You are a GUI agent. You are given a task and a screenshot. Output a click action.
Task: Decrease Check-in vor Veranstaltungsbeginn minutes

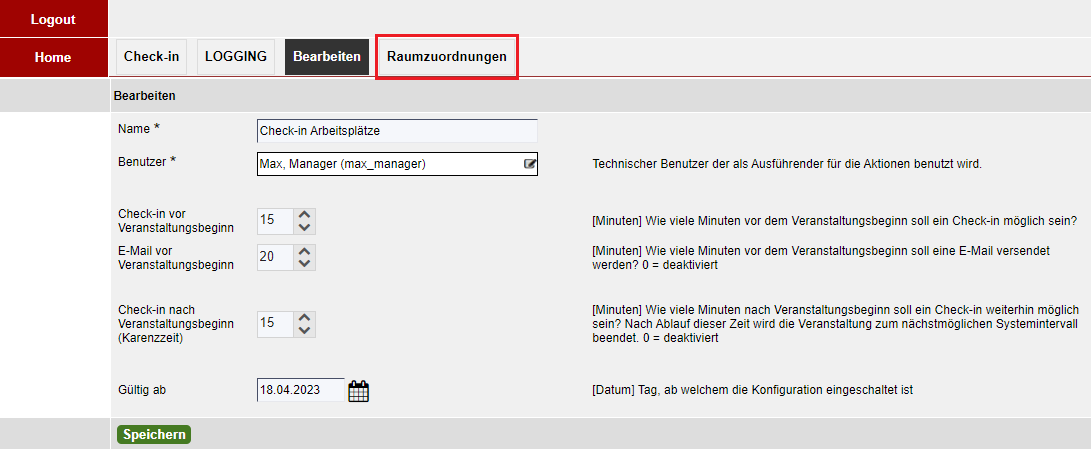304,227
